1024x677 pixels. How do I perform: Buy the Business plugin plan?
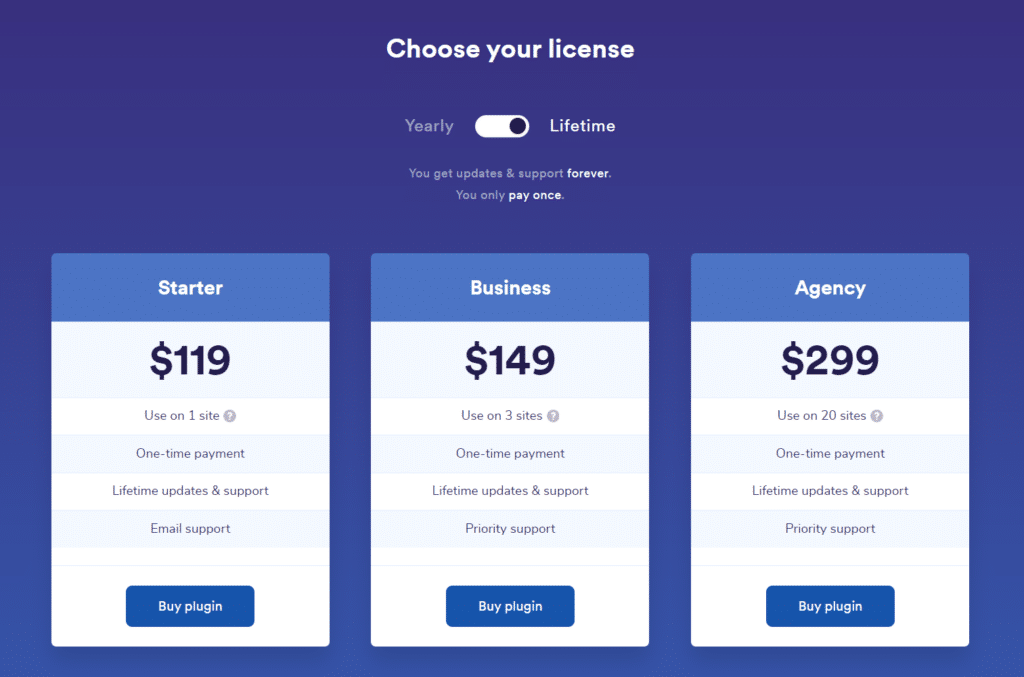(510, 606)
